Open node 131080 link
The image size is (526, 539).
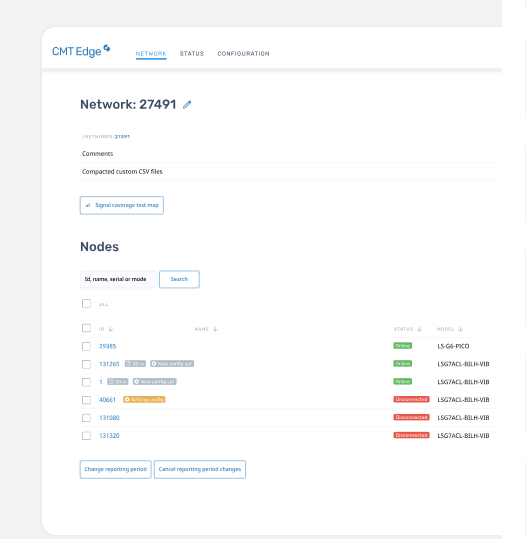tap(109, 418)
